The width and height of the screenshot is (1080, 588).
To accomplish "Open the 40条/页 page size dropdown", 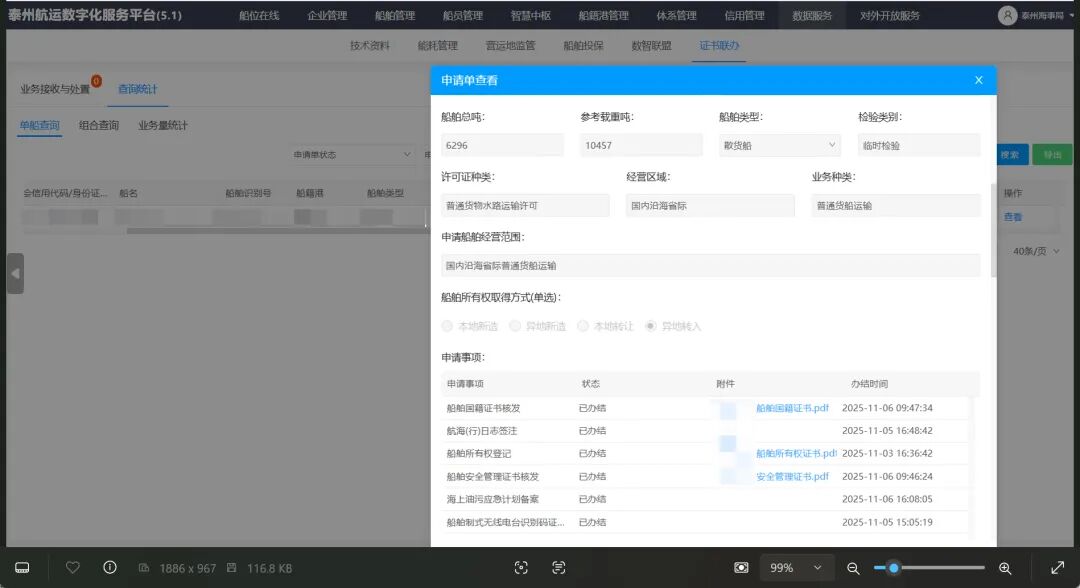I will tap(1036, 251).
